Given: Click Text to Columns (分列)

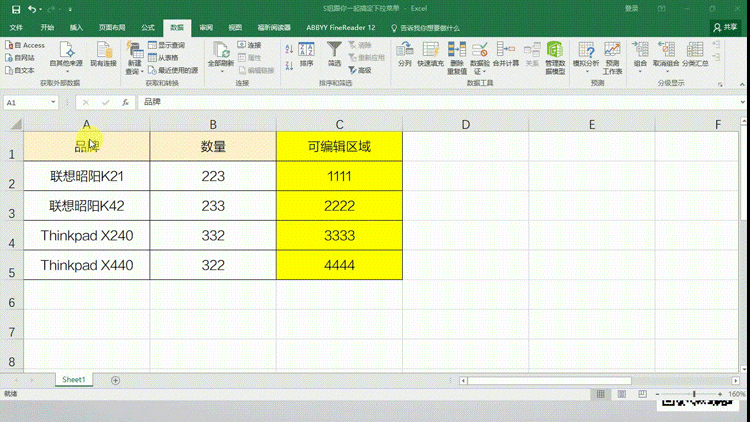Looking at the screenshot, I should coord(405,54).
